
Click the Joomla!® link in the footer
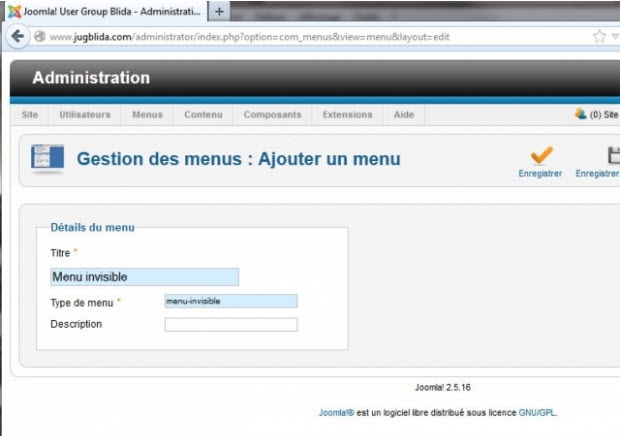point(335,412)
